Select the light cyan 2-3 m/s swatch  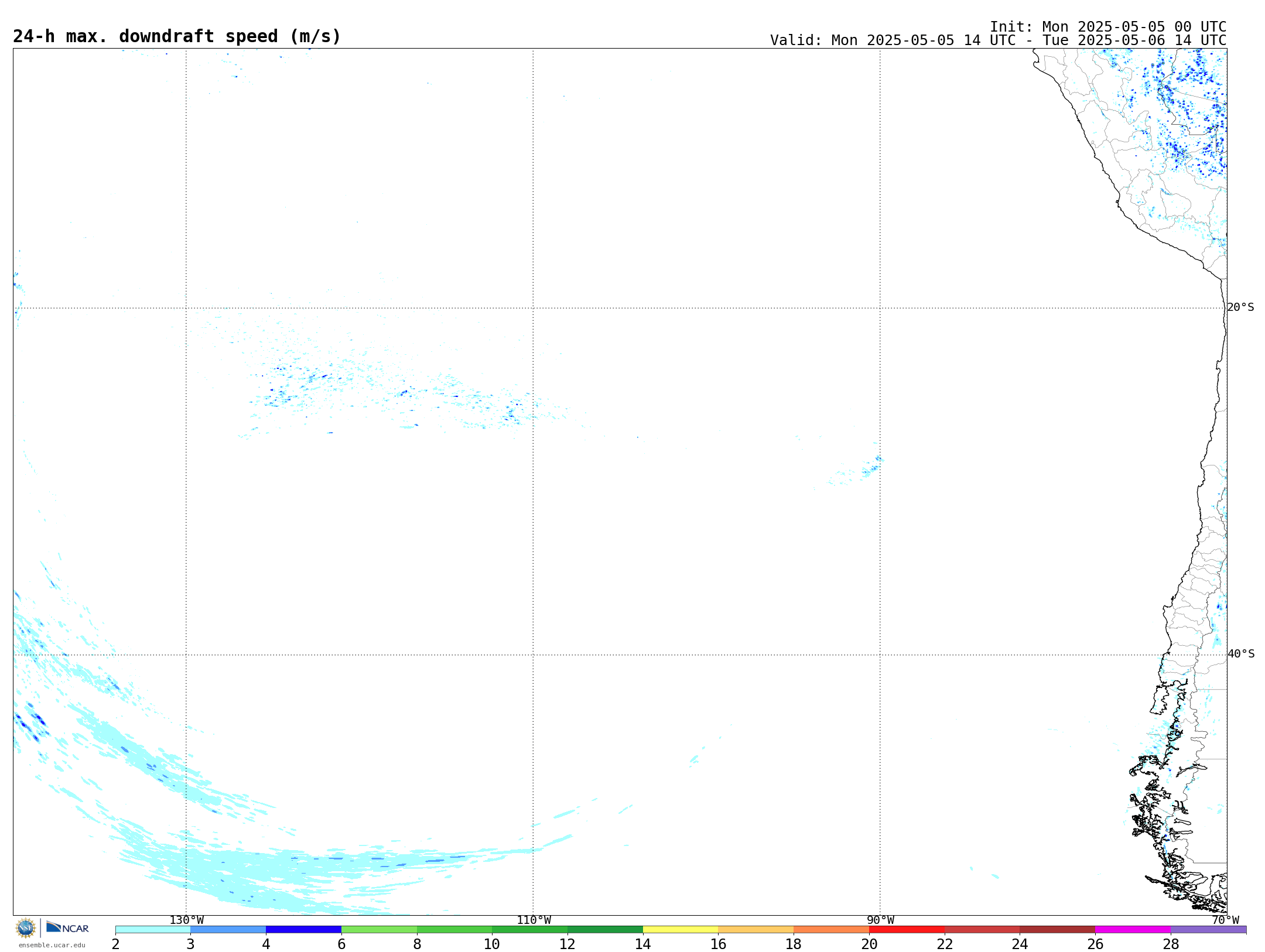(153, 929)
